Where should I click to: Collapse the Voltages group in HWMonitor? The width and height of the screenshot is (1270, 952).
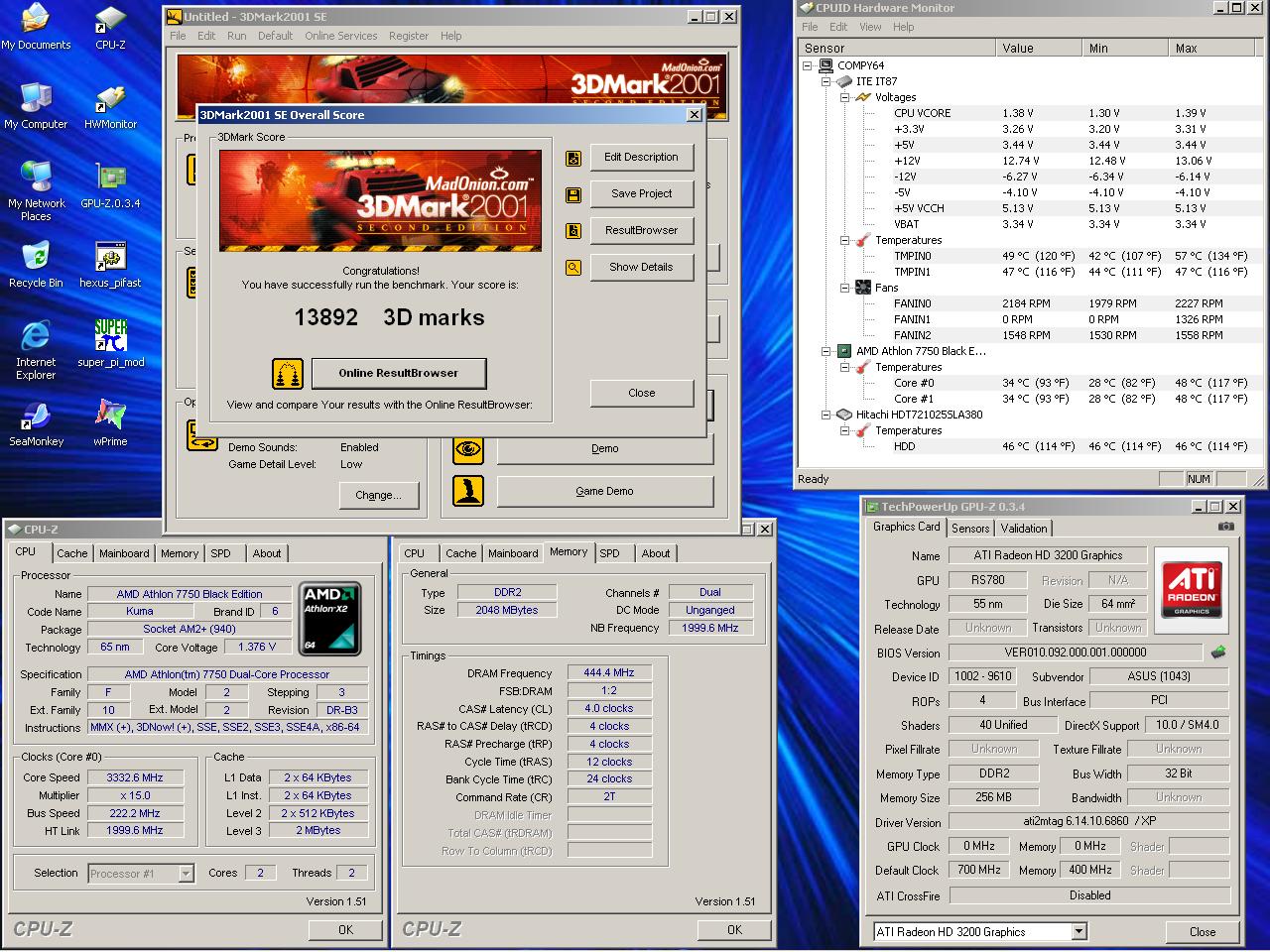[x=844, y=97]
